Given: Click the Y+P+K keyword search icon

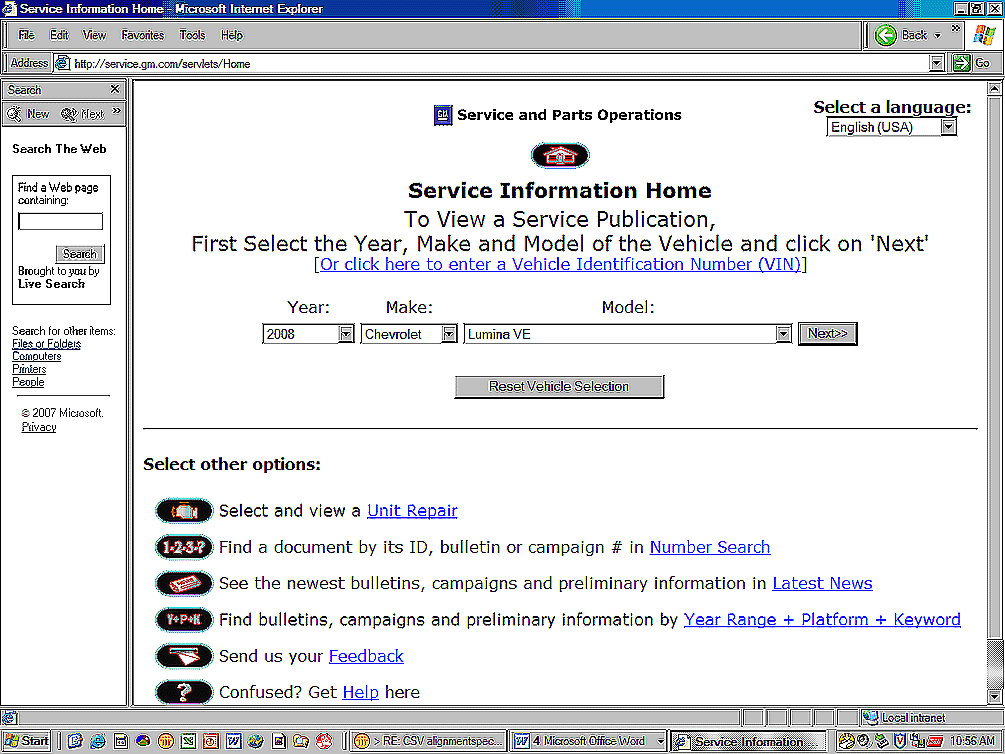Looking at the screenshot, I should 184,620.
